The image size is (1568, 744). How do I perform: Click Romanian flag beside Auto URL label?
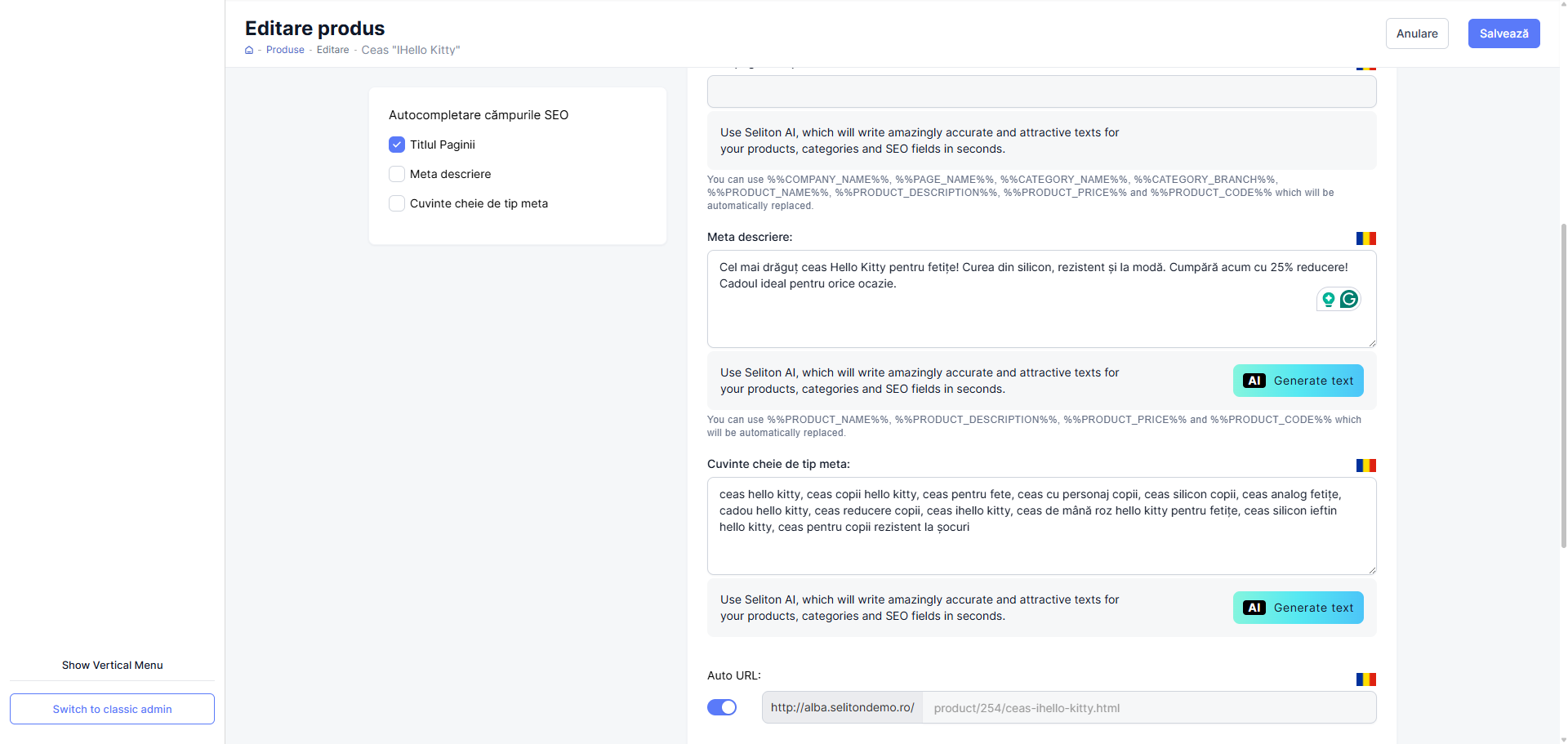click(1365, 679)
